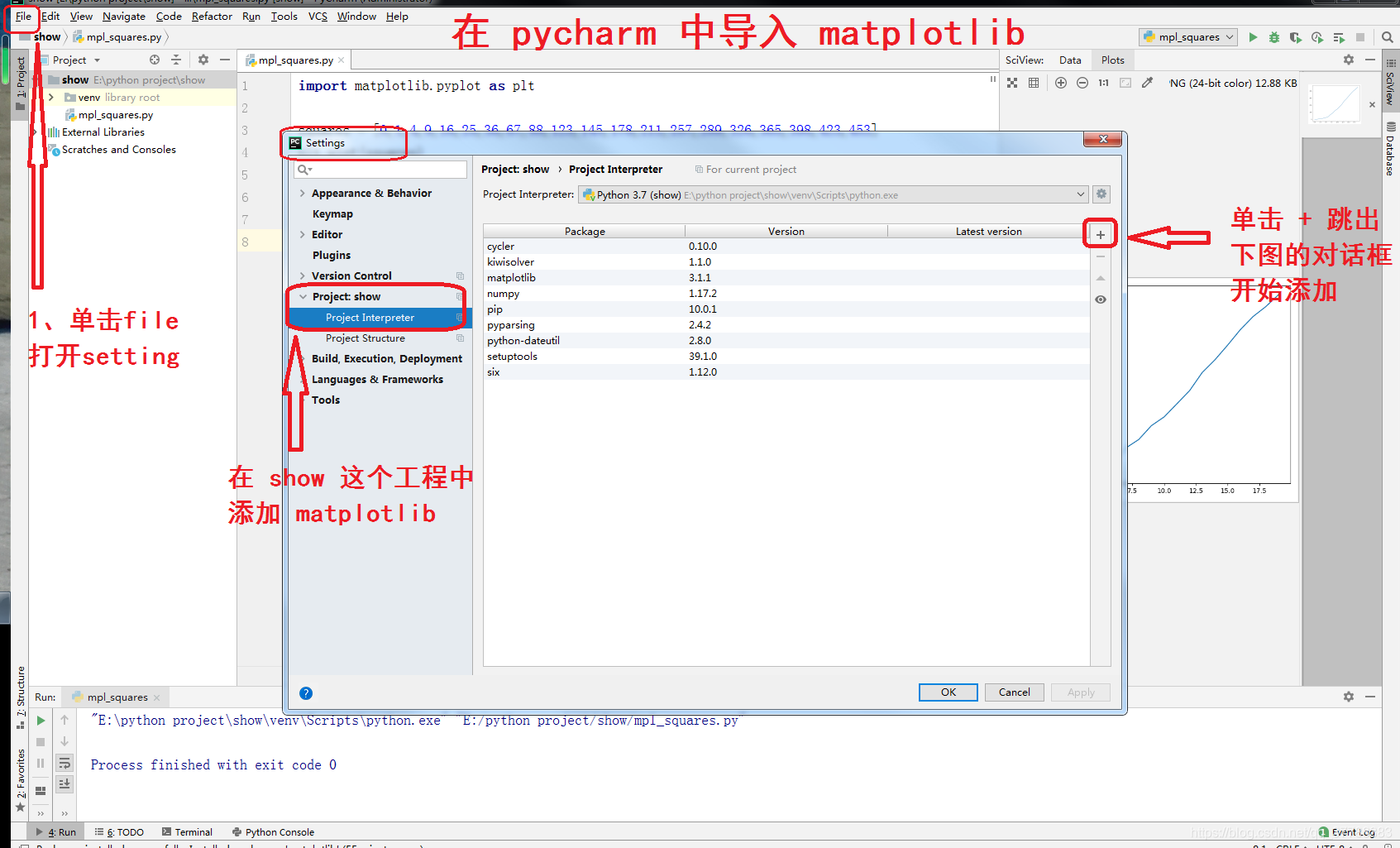Switch to SciView Data tab

coord(1070,60)
